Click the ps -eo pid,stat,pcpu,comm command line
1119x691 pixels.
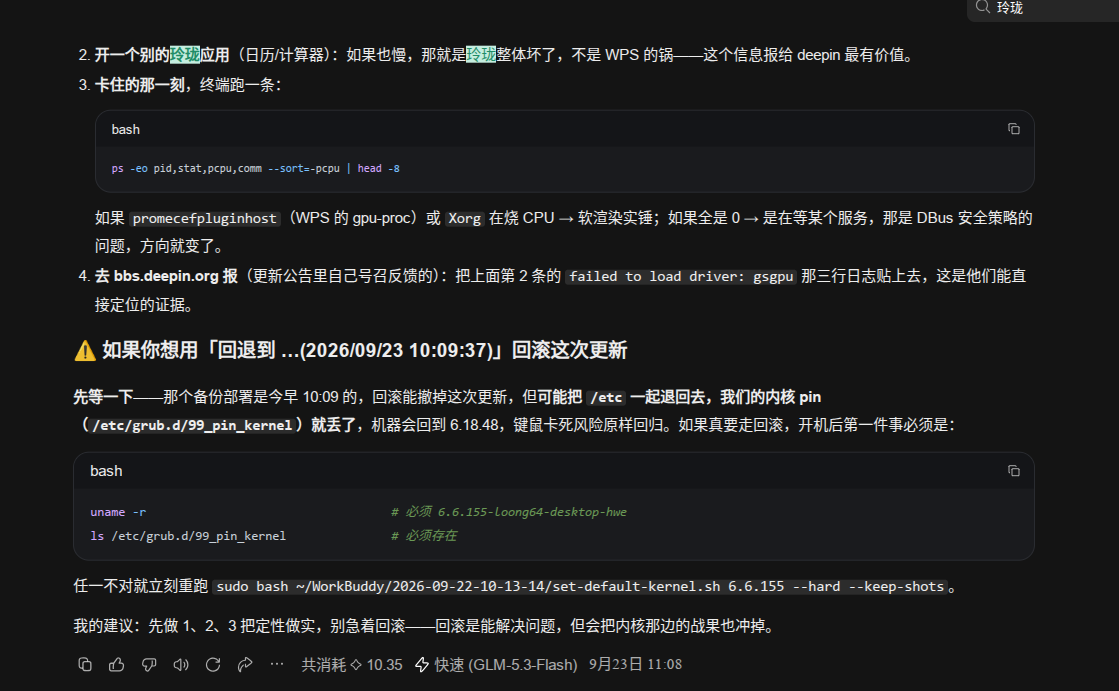(255, 168)
